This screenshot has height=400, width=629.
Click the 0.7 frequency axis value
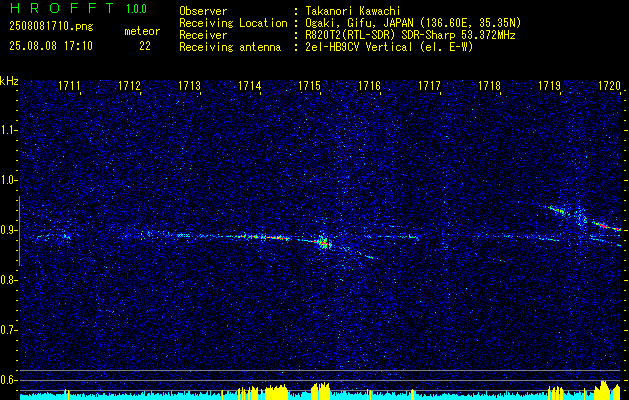(9, 330)
